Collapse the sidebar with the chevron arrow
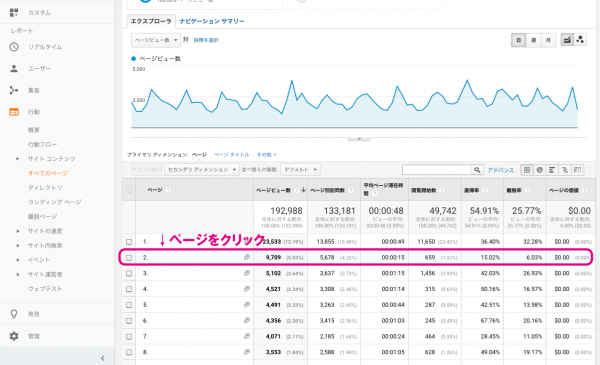Image resolution: width=600 pixels, height=365 pixels. tap(103, 358)
